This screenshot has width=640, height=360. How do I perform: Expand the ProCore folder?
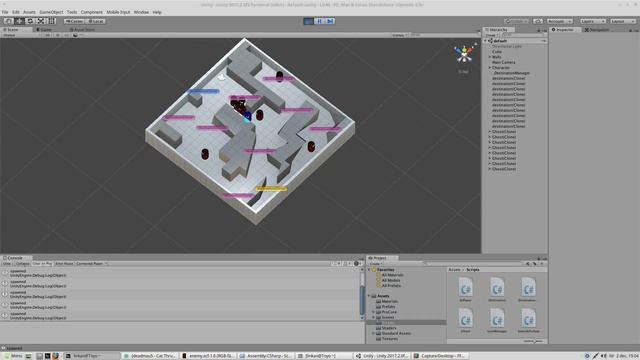pos(373,312)
